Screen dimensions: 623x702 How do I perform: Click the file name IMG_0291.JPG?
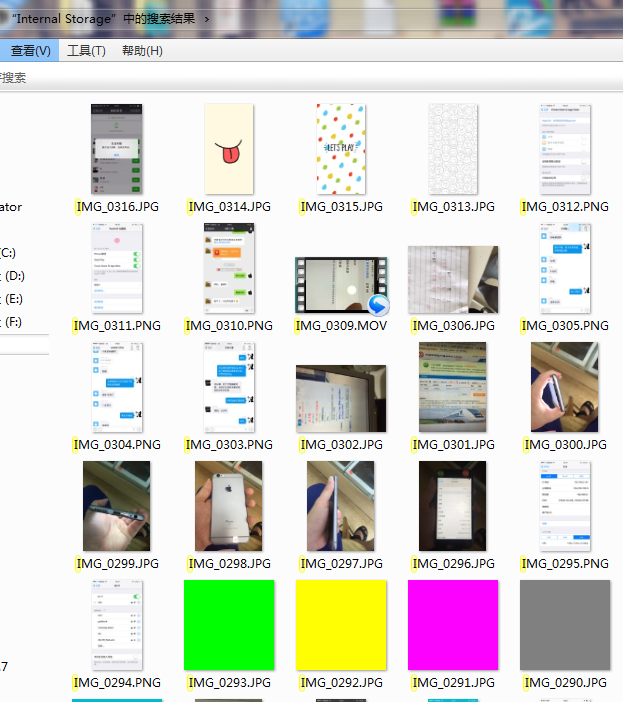tap(453, 683)
